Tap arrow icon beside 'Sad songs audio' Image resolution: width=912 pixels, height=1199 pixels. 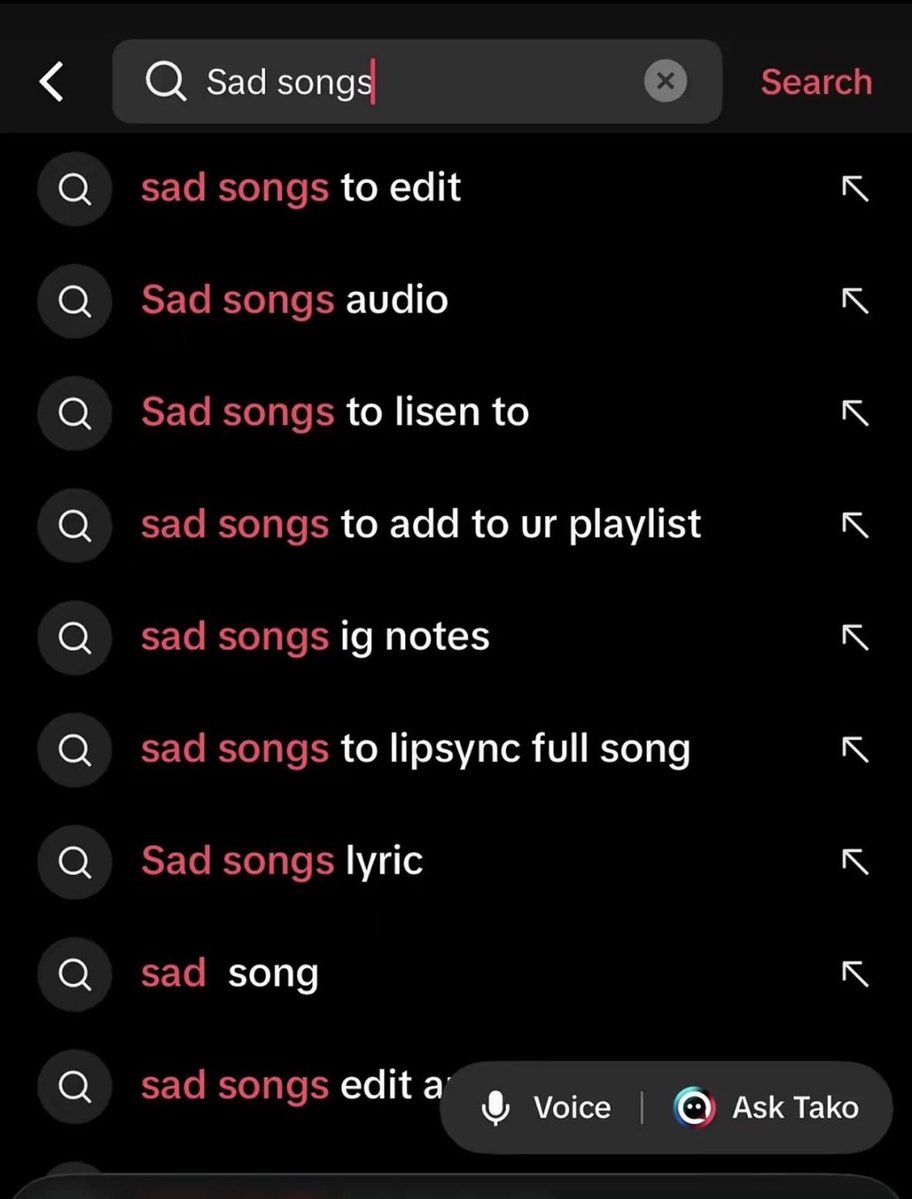[x=855, y=300]
